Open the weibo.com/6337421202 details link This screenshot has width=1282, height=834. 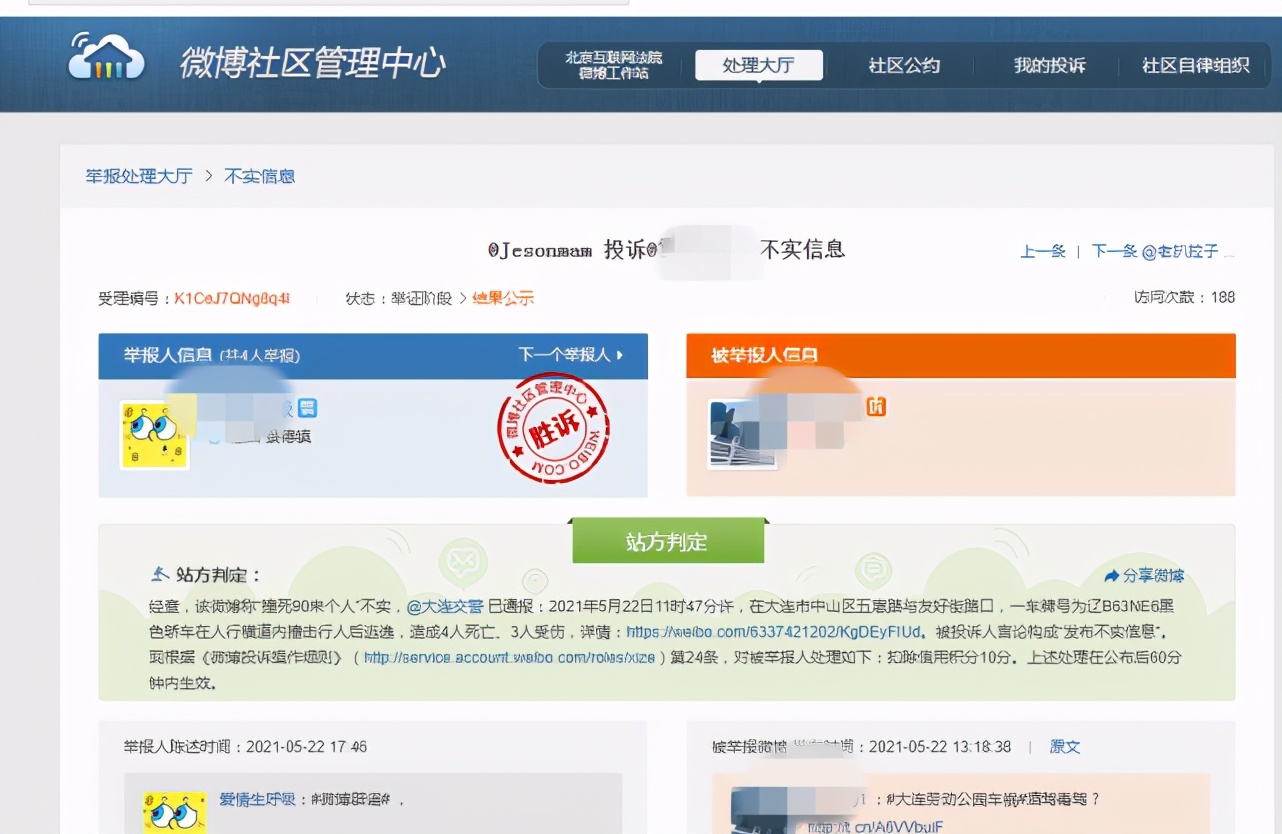[775, 632]
